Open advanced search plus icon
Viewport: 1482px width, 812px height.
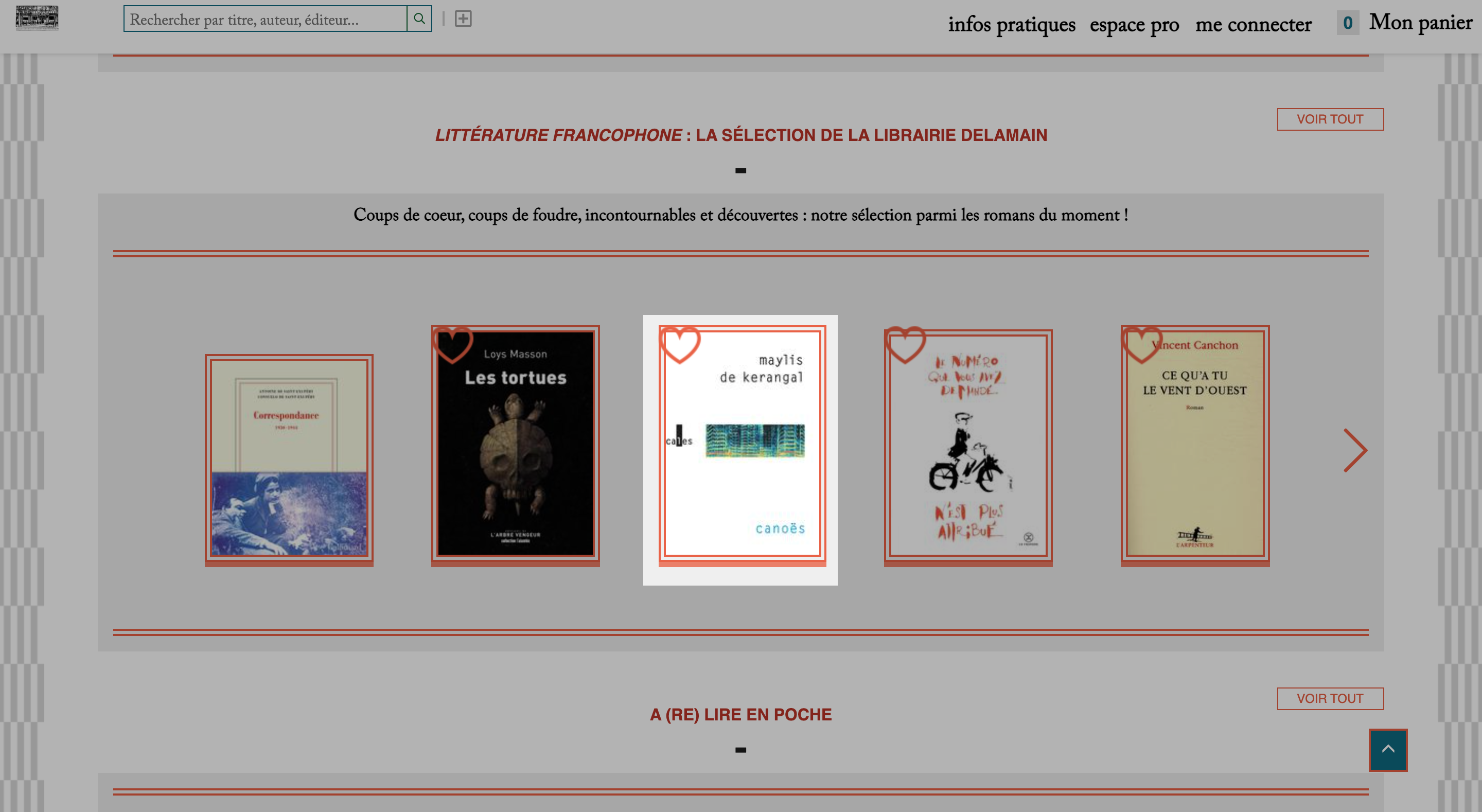point(463,19)
